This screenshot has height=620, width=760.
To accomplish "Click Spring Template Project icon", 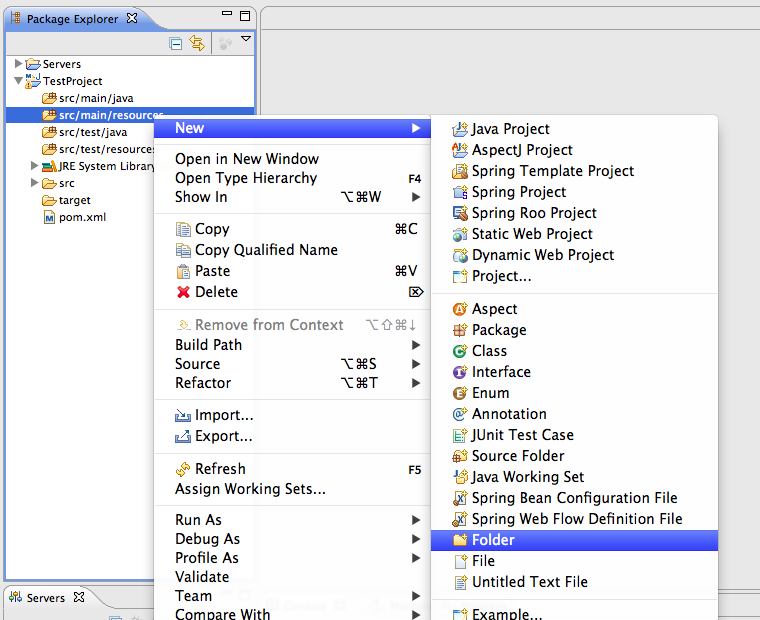I will click(x=460, y=171).
